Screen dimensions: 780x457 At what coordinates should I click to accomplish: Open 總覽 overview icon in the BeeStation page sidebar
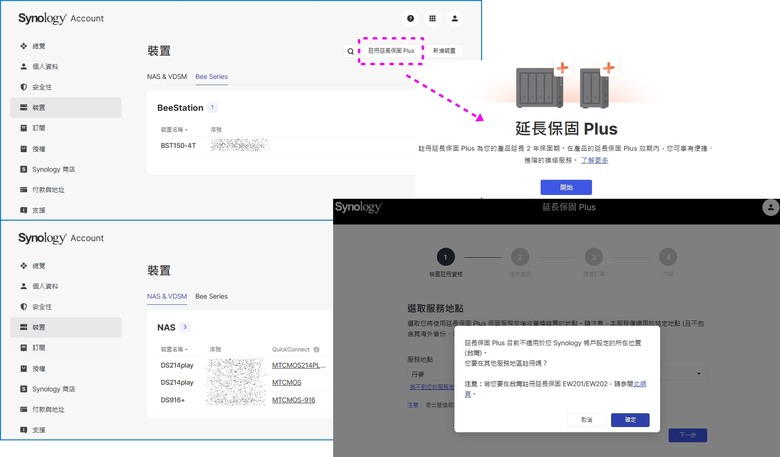[23, 46]
